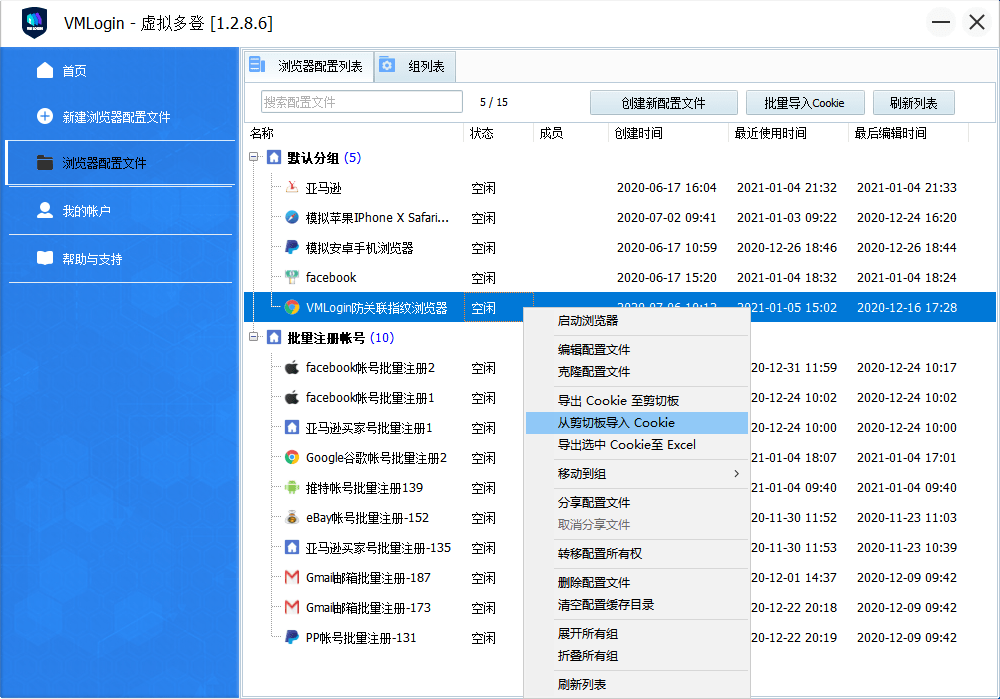
Task: Click 创建新配置文件 button
Action: click(663, 103)
